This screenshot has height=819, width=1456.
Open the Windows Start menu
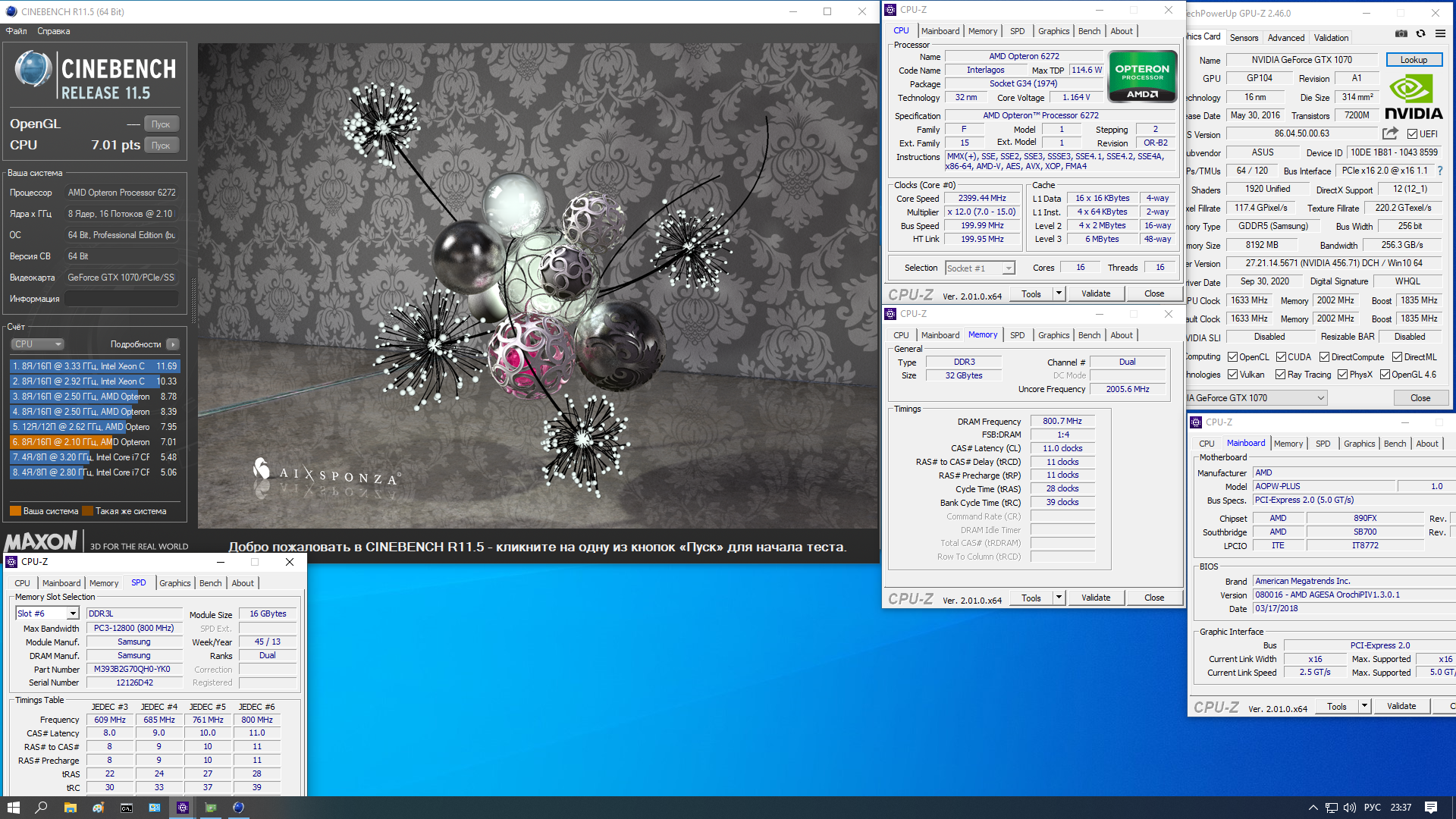[13, 808]
